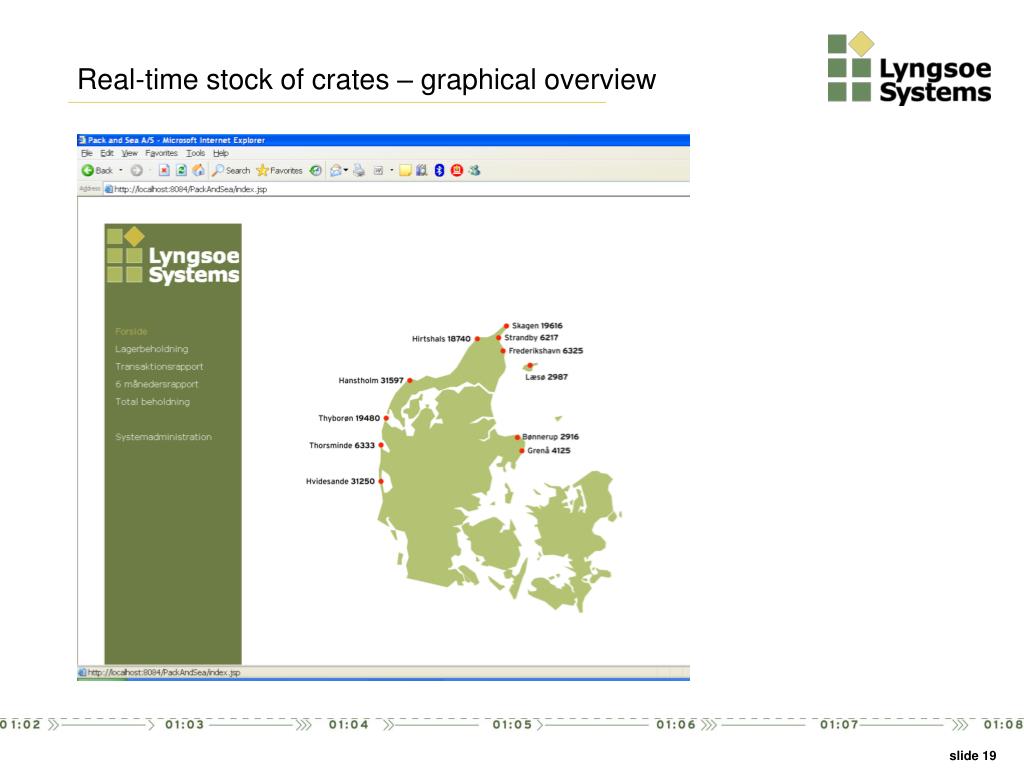Click the Thyborøn 19480 label
1024x768 pixels.
[x=349, y=419]
